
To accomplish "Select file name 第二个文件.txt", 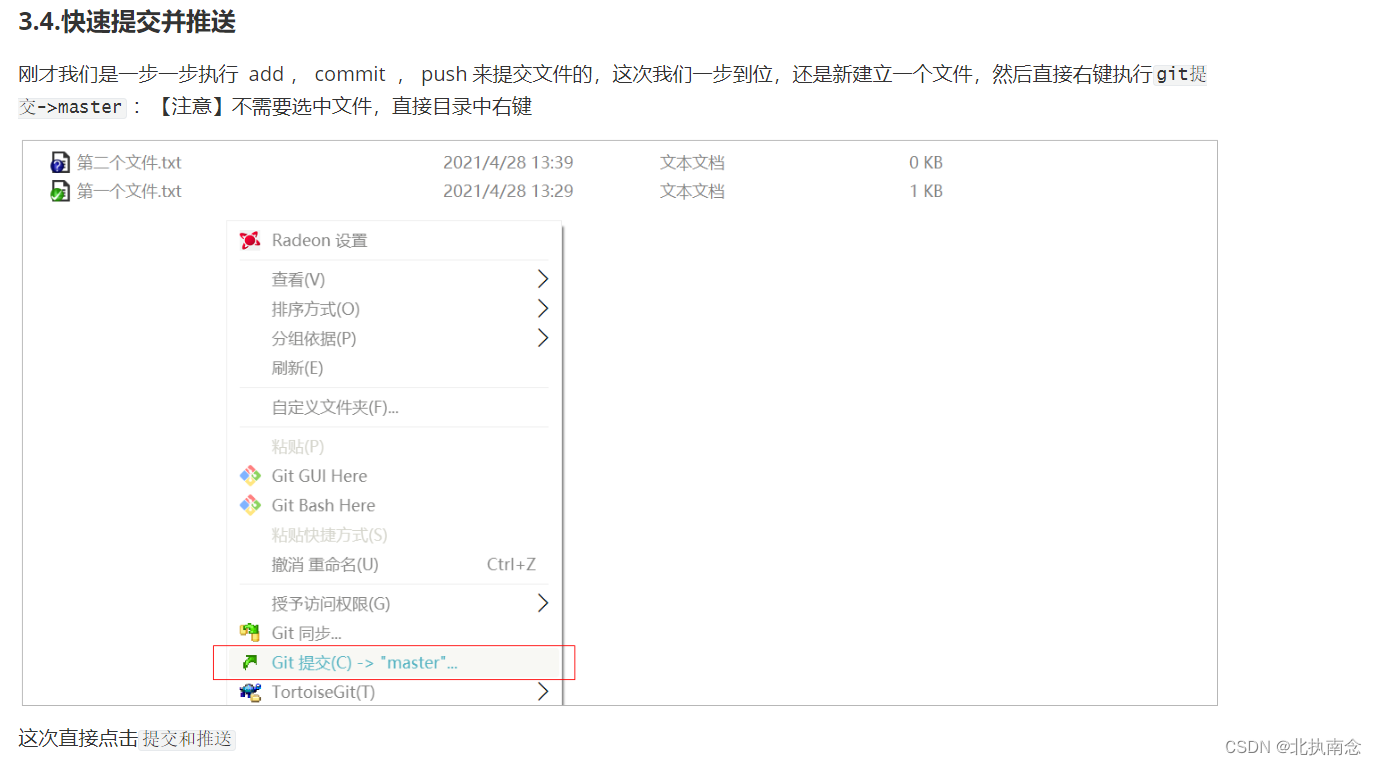I will [x=129, y=163].
